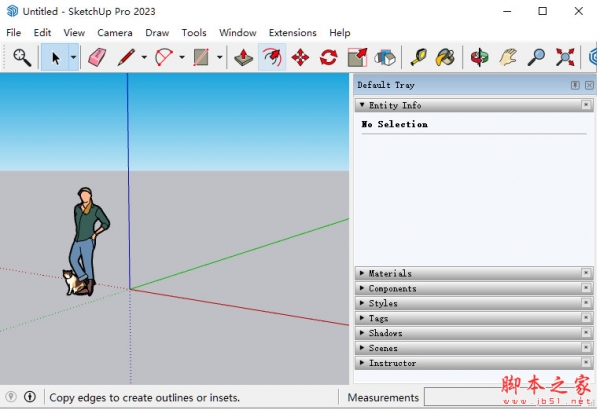Close the Components panel
600x410 pixels.
[x=586, y=287]
